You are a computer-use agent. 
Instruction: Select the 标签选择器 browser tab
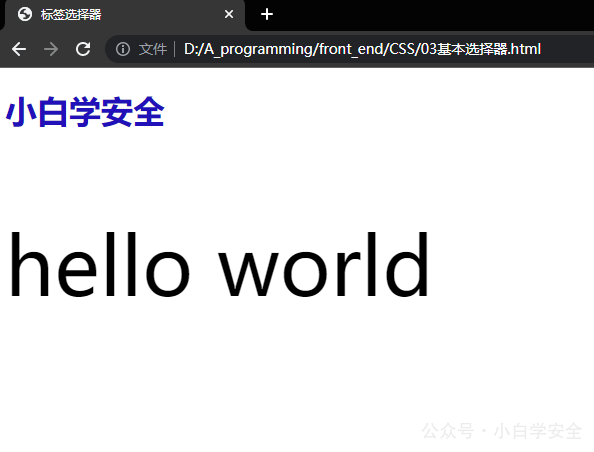pos(125,15)
